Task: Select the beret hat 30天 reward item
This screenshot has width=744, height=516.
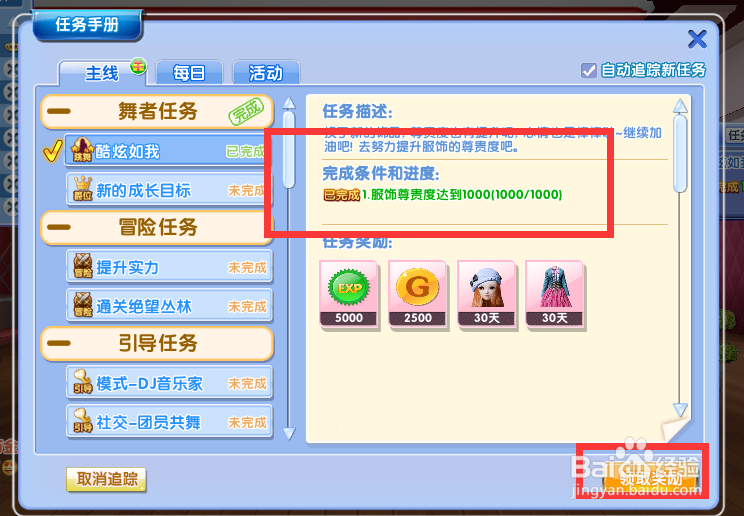Action: point(486,294)
